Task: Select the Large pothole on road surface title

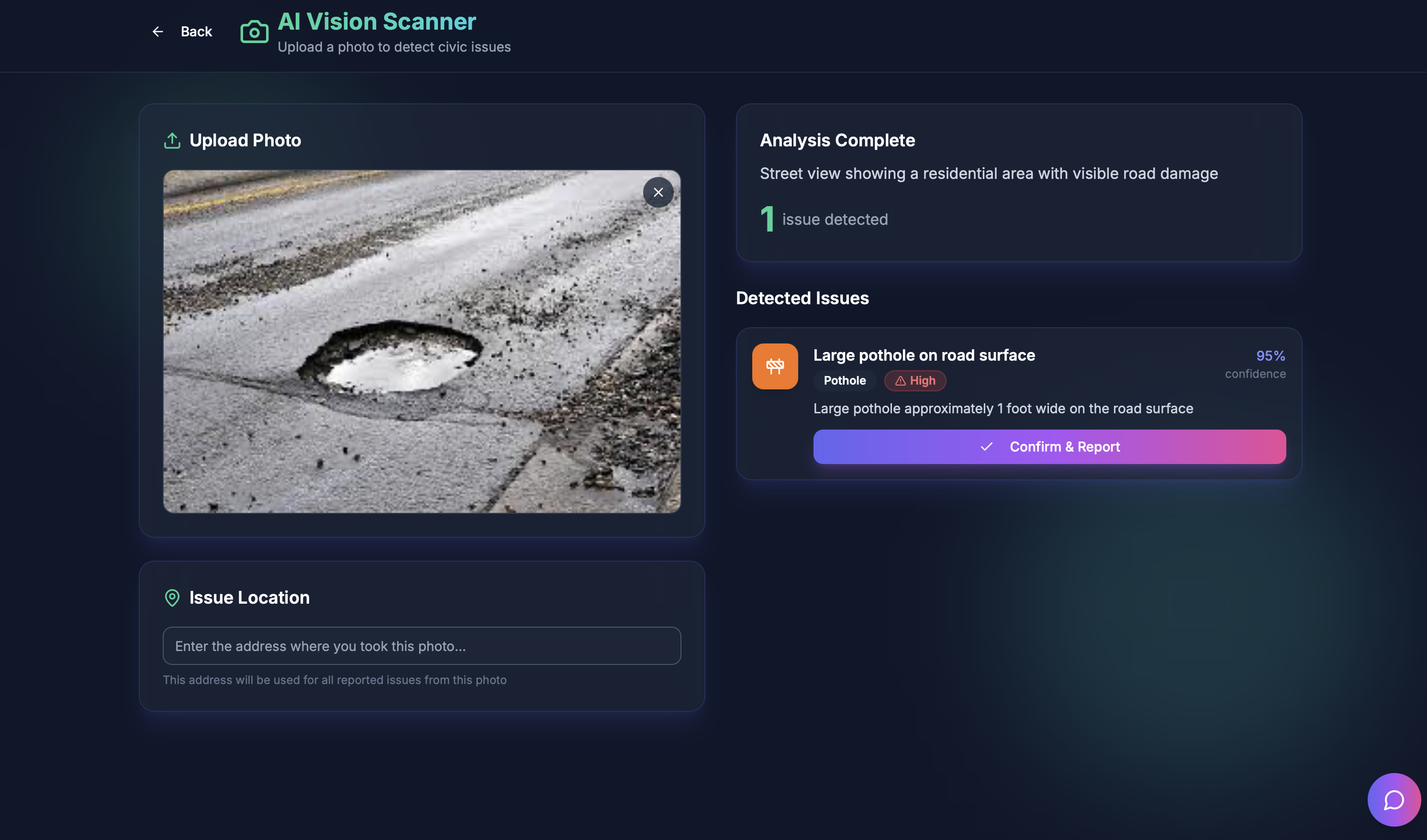Action: tap(924, 355)
